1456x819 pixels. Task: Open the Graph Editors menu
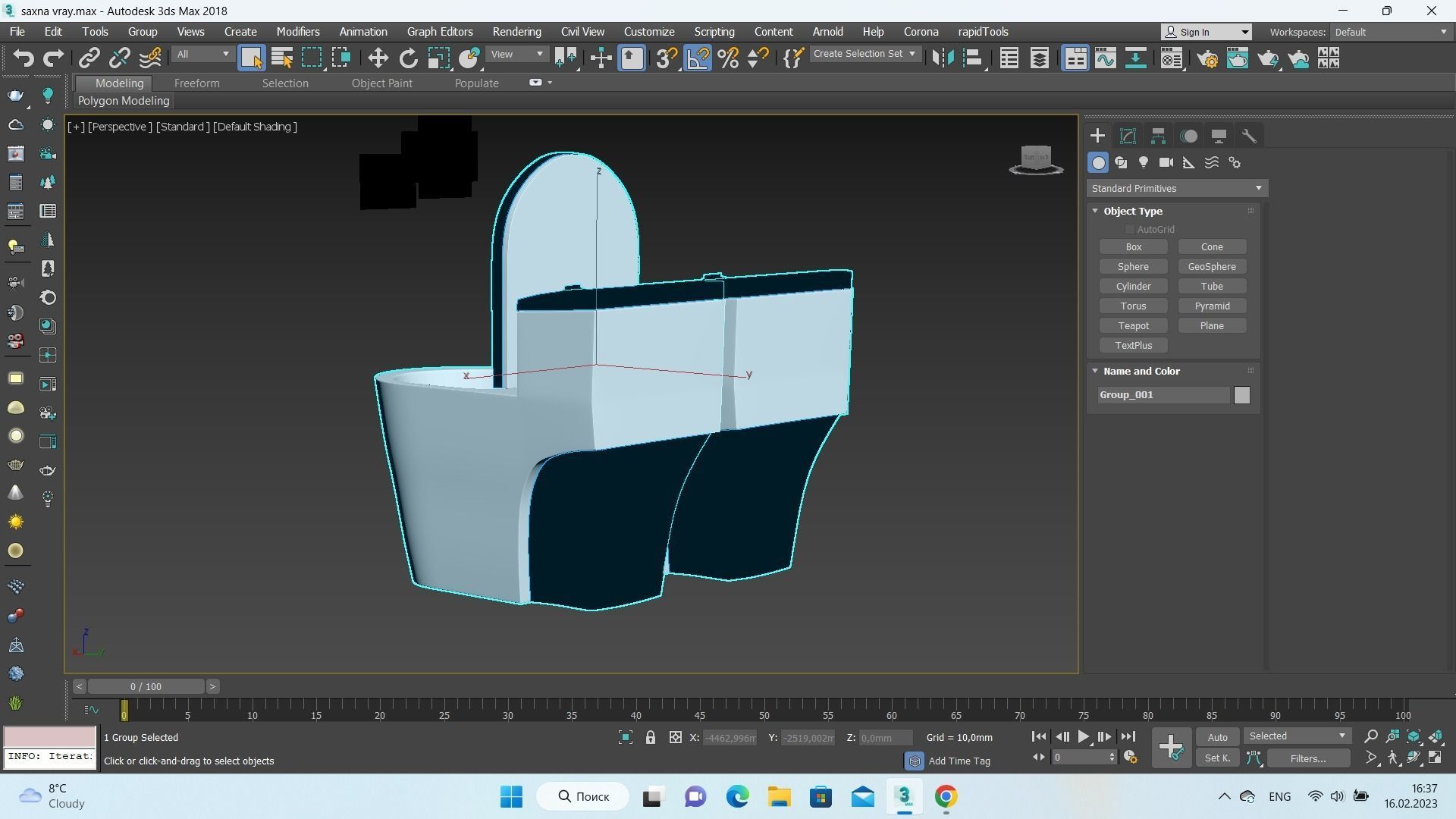coord(440,32)
